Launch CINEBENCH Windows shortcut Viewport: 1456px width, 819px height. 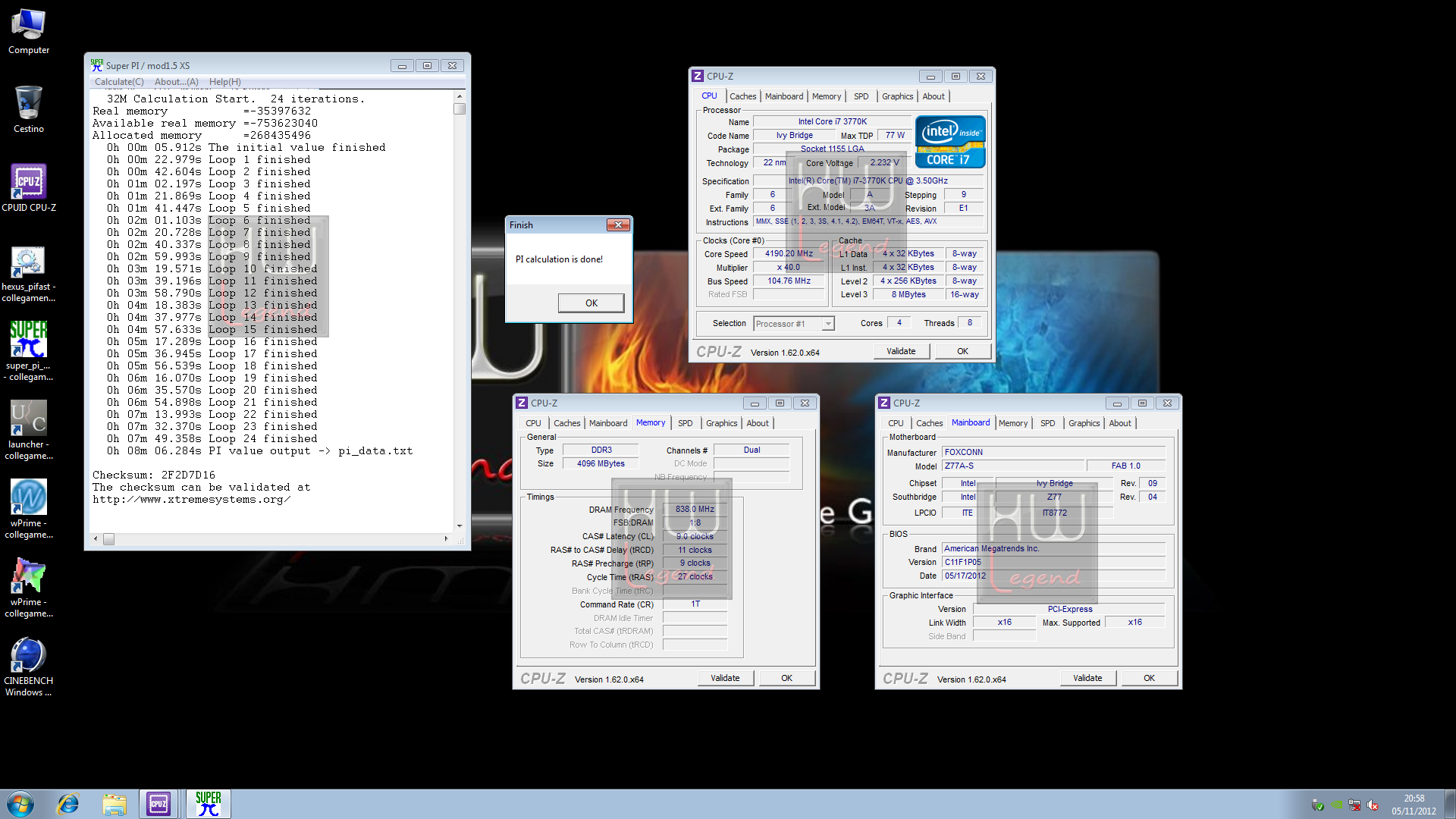[29, 667]
